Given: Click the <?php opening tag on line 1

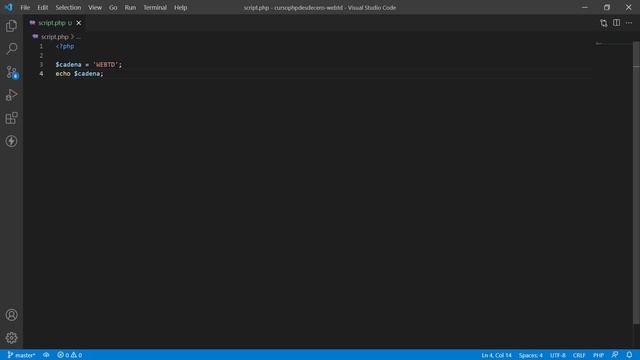Looking at the screenshot, I should pyautogui.click(x=65, y=46).
